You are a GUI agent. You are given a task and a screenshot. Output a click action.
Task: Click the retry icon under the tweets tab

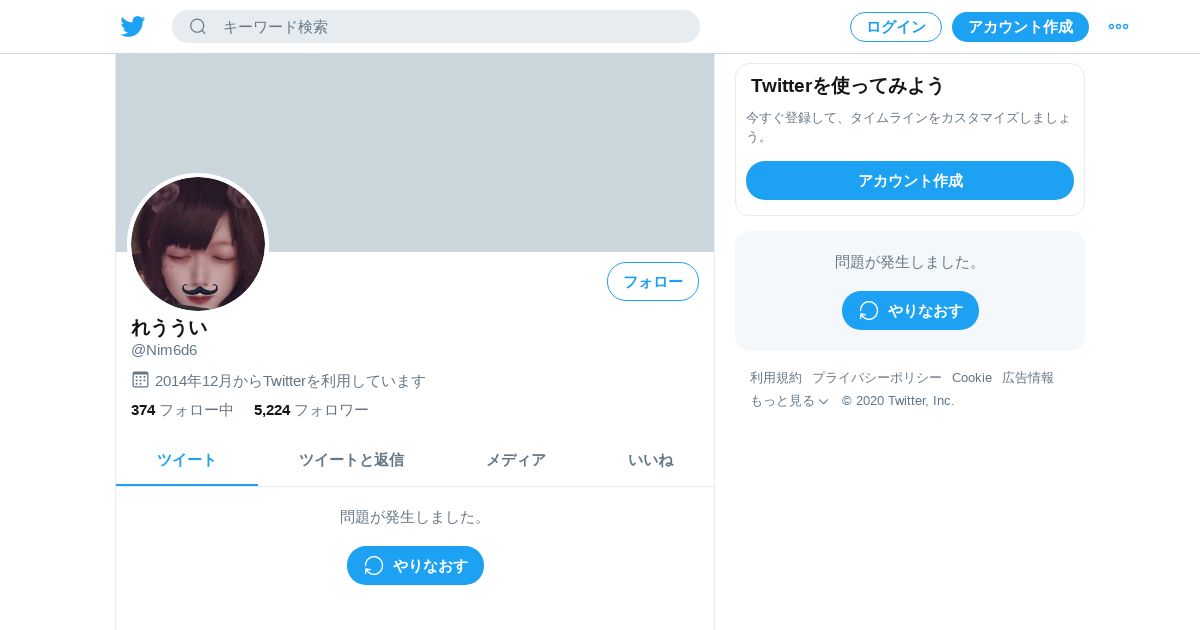(x=374, y=566)
